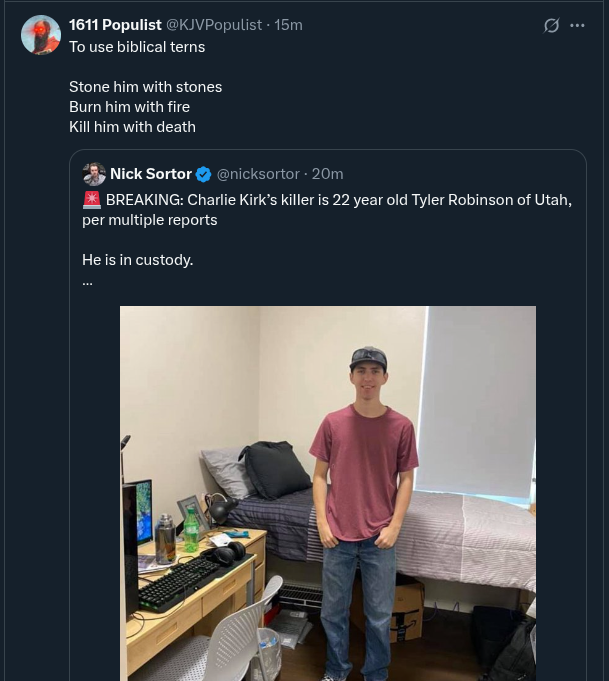The width and height of the screenshot is (609, 681).
Task: Open the post's 15m timestamp link
Action: (x=288, y=25)
